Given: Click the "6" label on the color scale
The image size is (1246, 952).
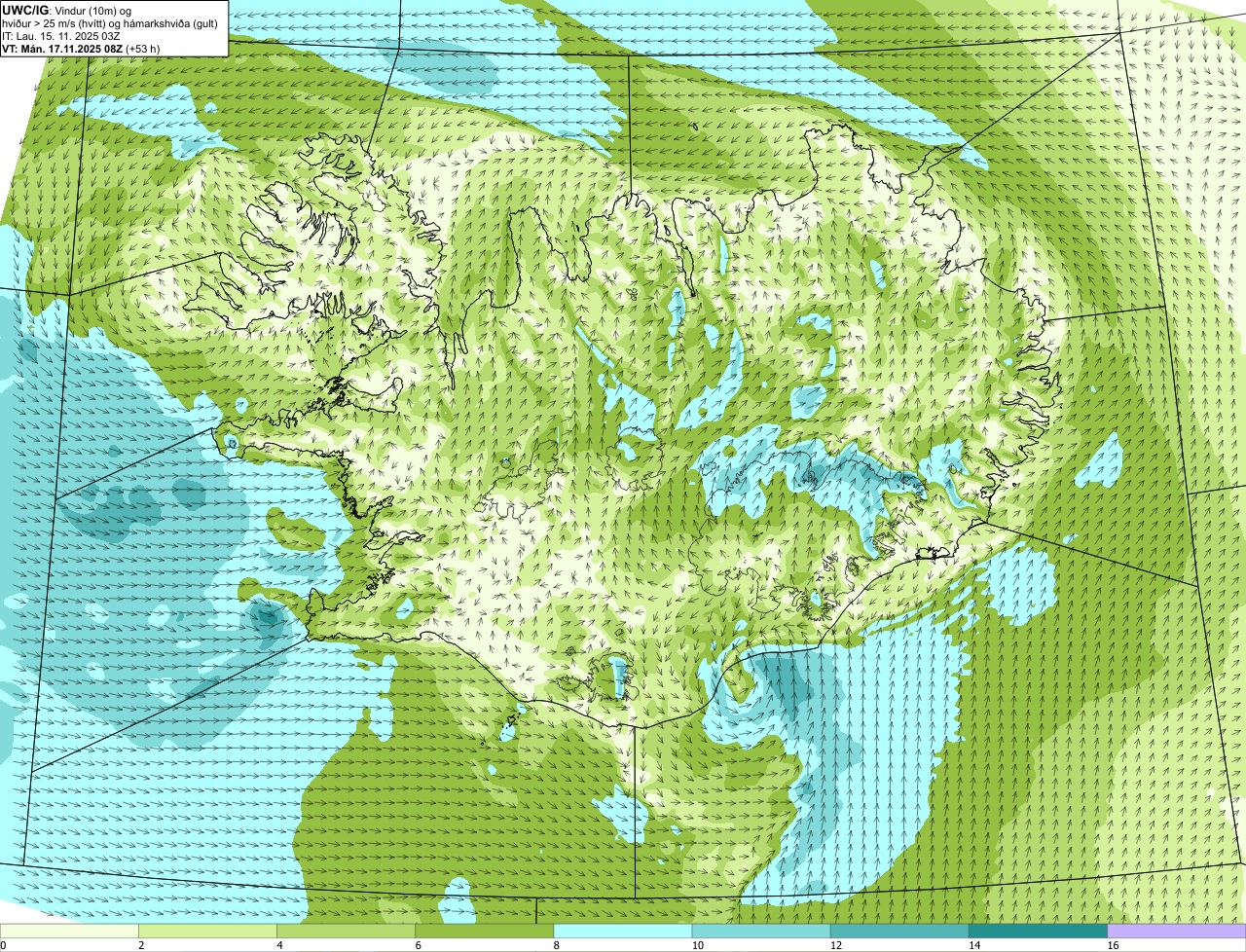Looking at the screenshot, I should point(419,945).
